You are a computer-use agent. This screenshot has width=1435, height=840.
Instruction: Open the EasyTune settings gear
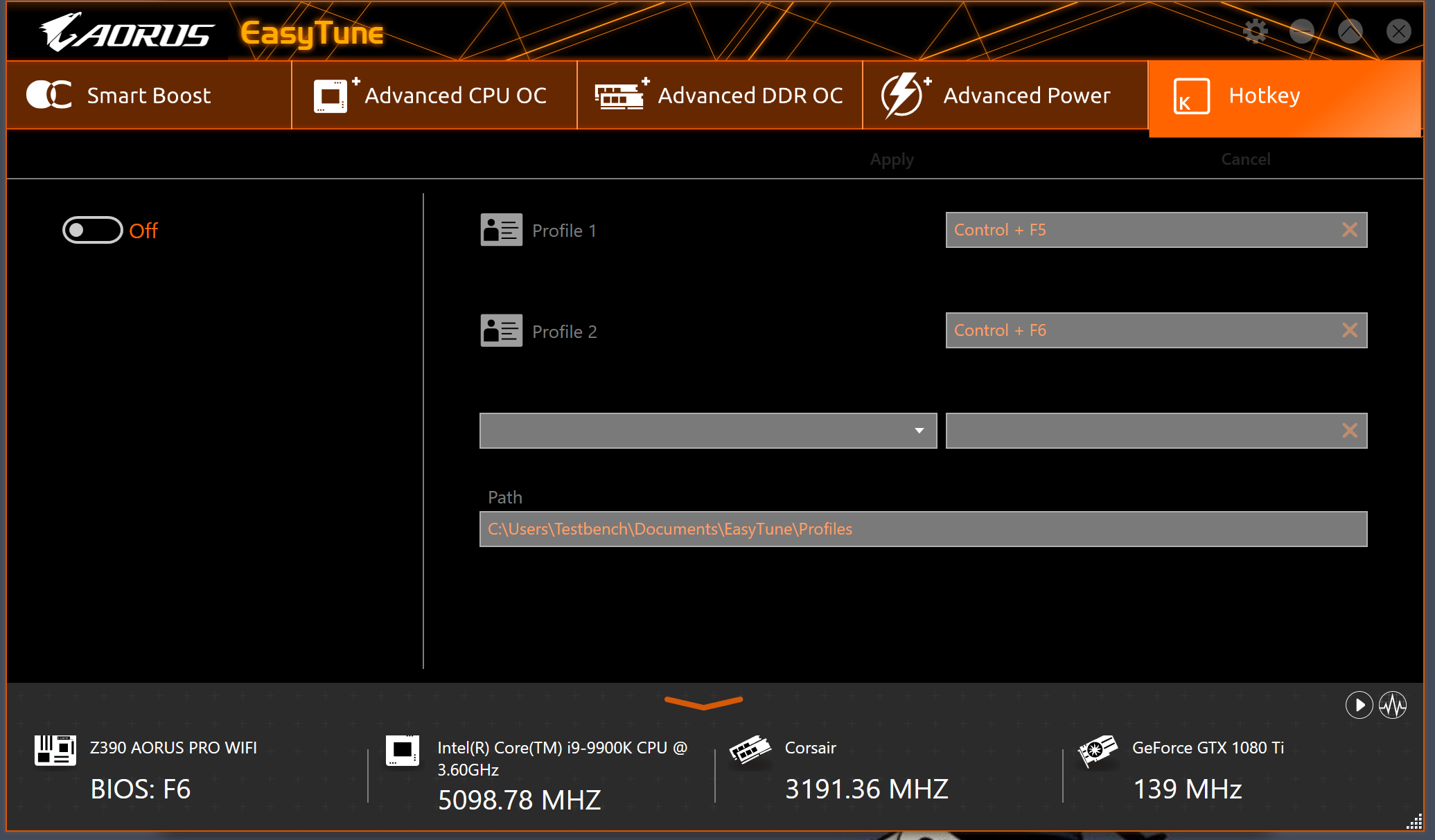click(1255, 31)
